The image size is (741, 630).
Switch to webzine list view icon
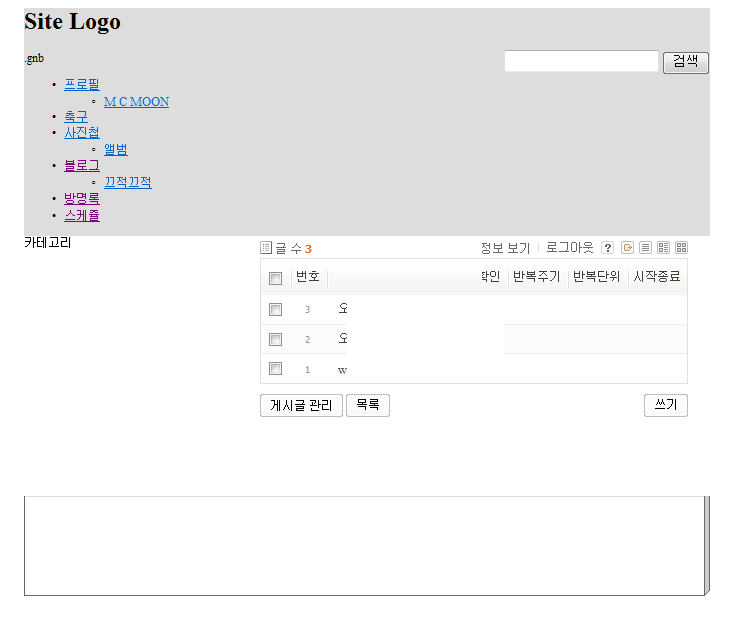663,248
